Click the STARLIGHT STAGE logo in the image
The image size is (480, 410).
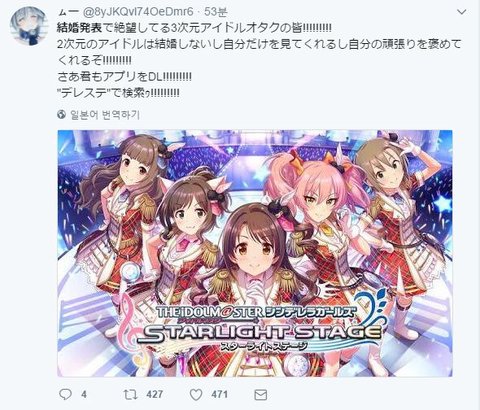[x=263, y=332]
